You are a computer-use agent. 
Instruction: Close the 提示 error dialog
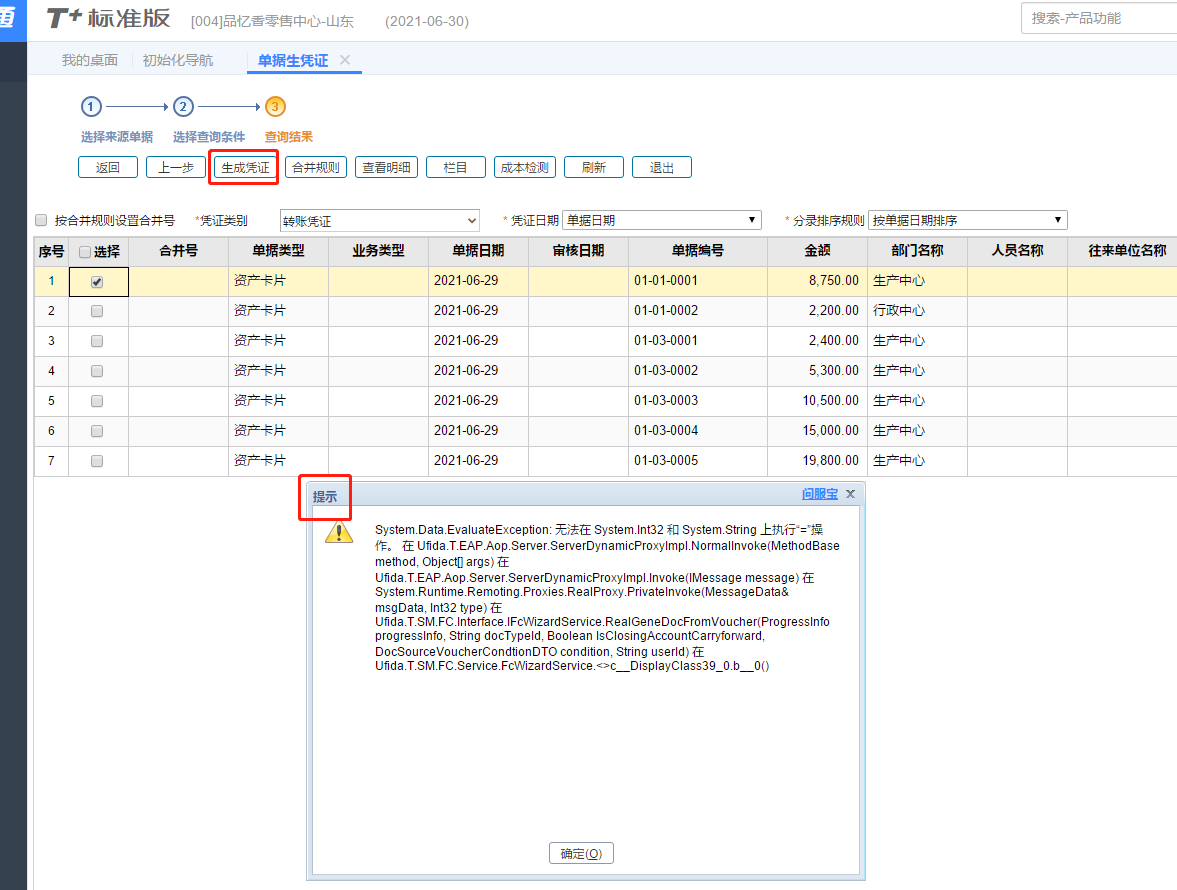(850, 494)
